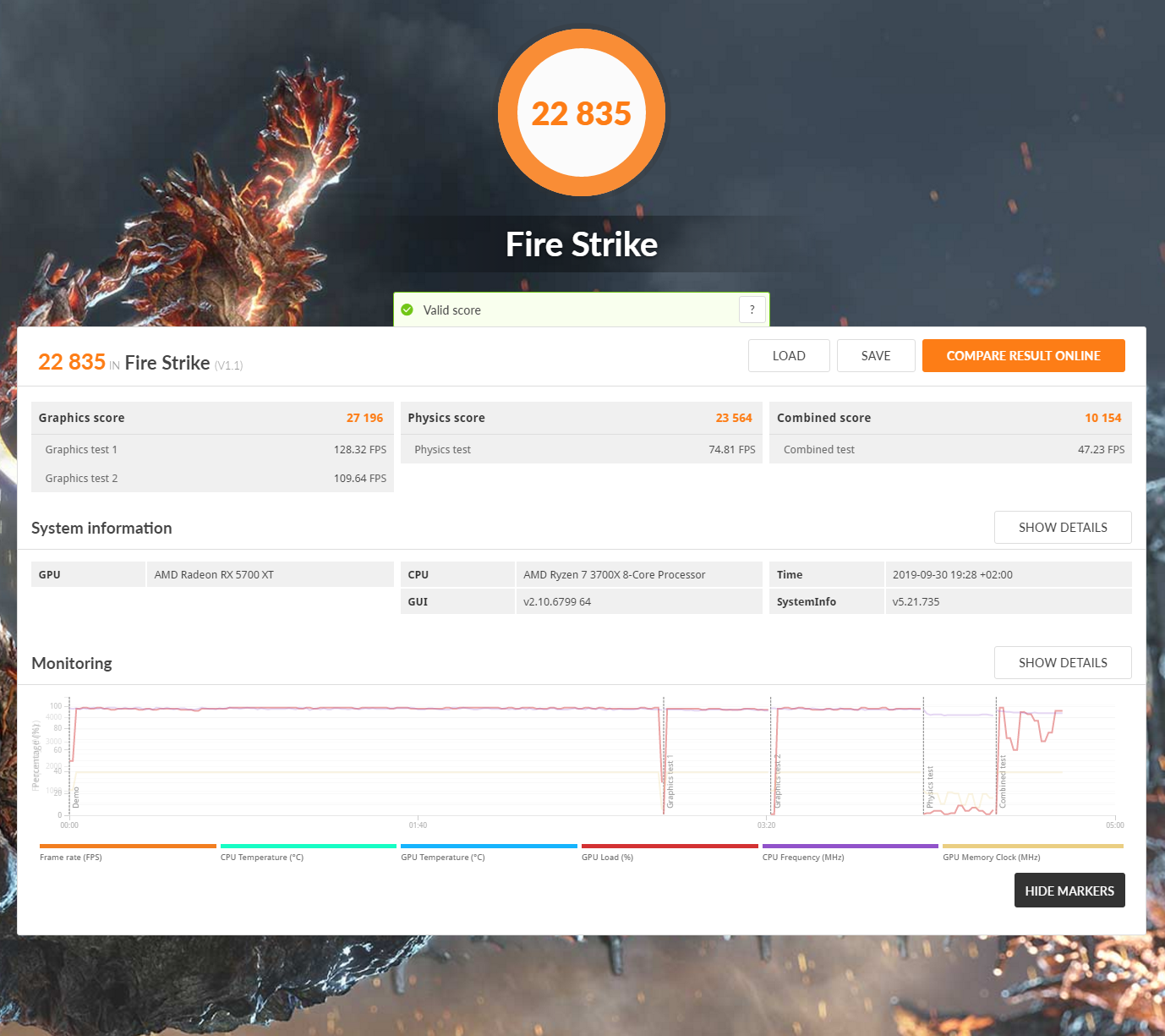Click SystemInfo version v5.21.735

[x=916, y=601]
